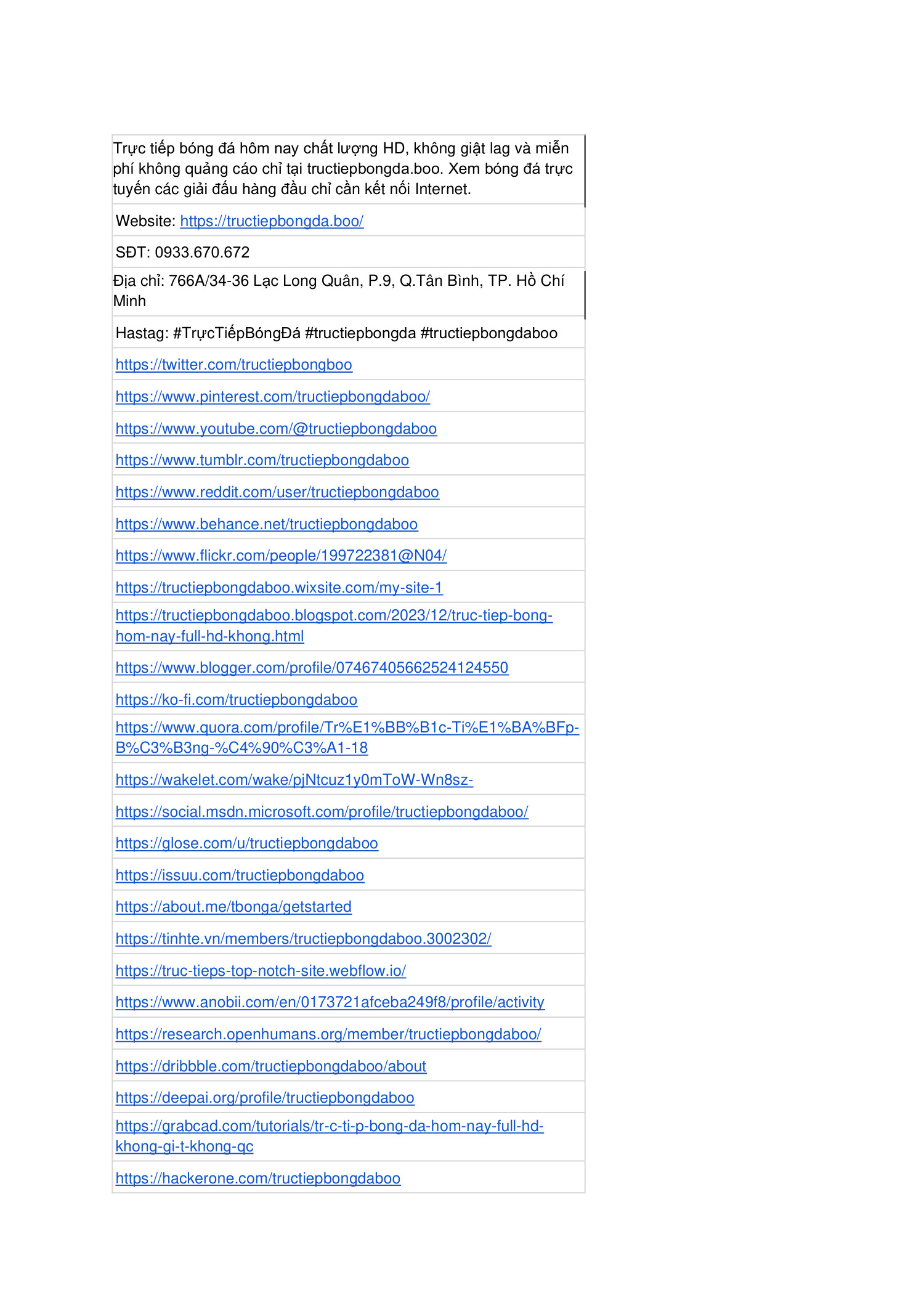Follow the Quora profile link
The height and width of the screenshot is (1306, 924).
[347, 728]
